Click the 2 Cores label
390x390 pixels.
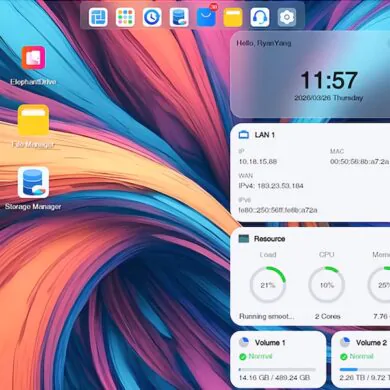[328, 316]
